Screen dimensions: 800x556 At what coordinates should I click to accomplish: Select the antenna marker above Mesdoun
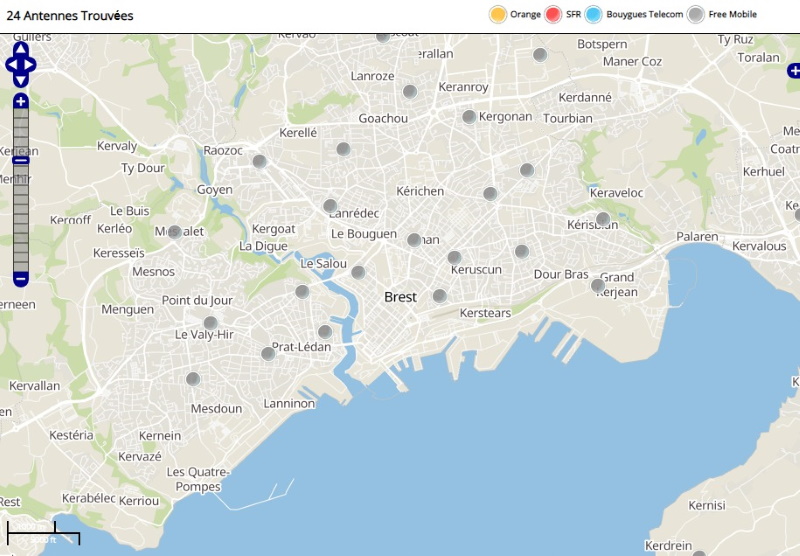(193, 379)
